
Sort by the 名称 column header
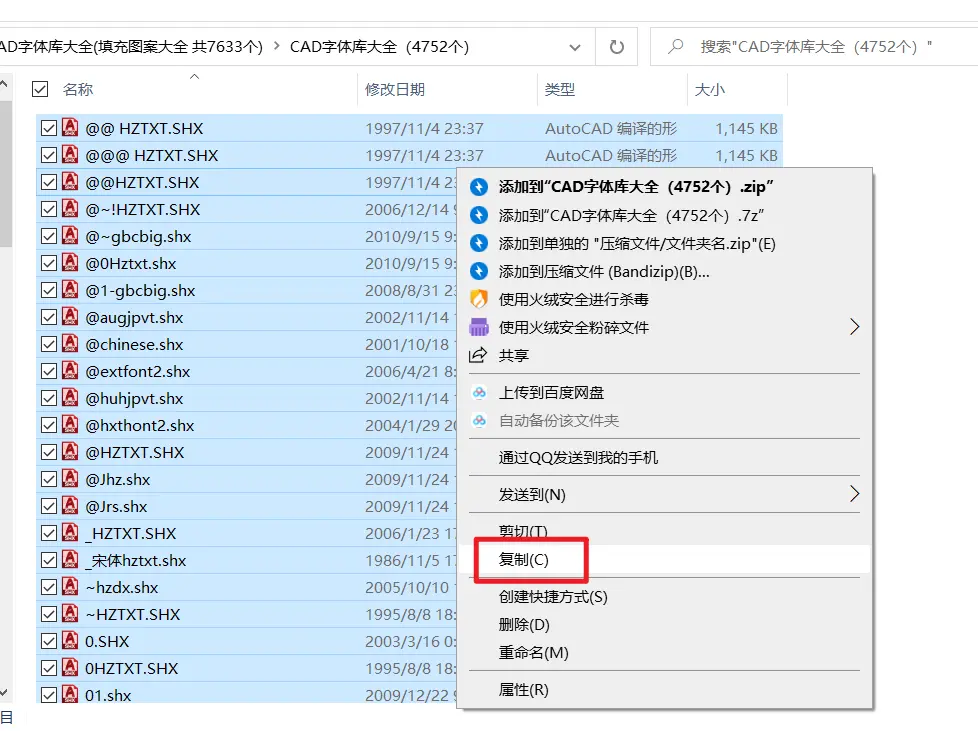point(78,90)
